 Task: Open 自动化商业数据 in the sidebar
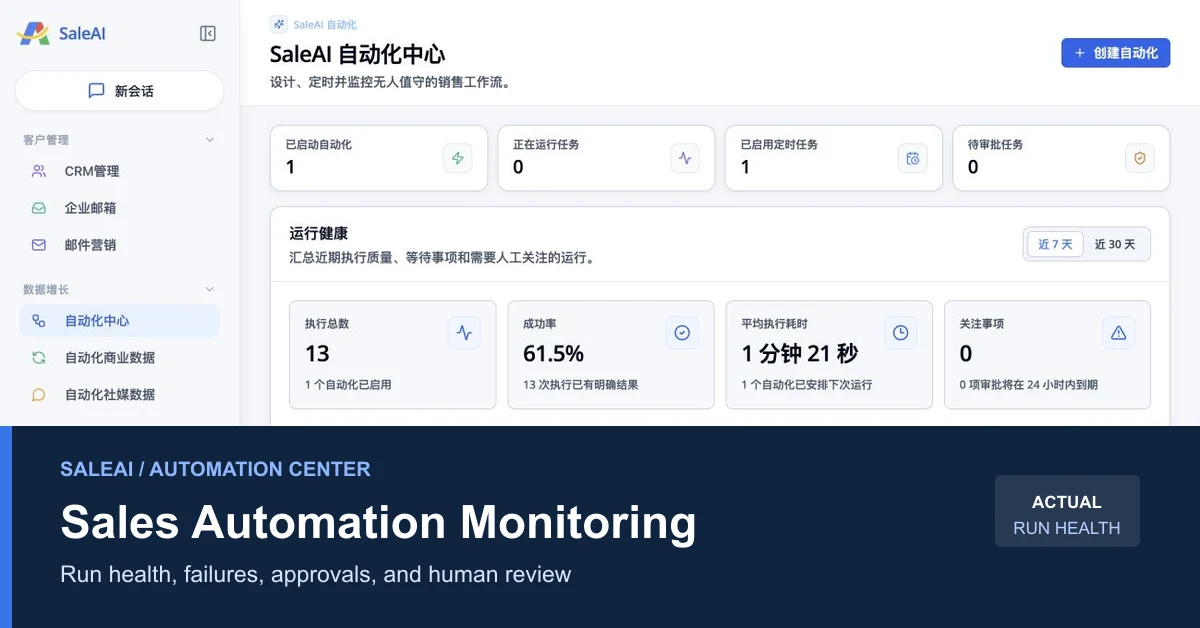119,358
